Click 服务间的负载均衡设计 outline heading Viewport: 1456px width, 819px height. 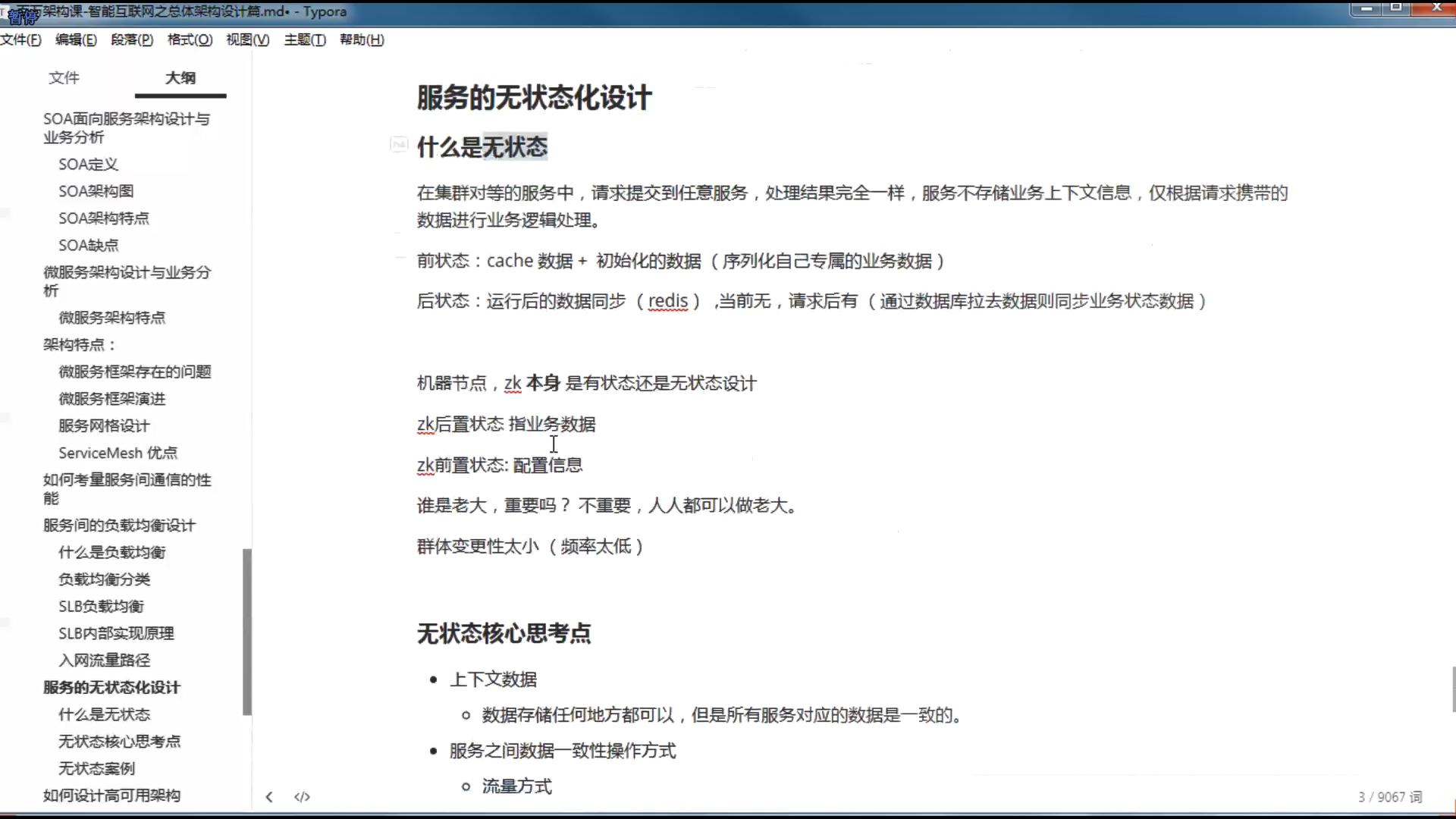point(119,525)
